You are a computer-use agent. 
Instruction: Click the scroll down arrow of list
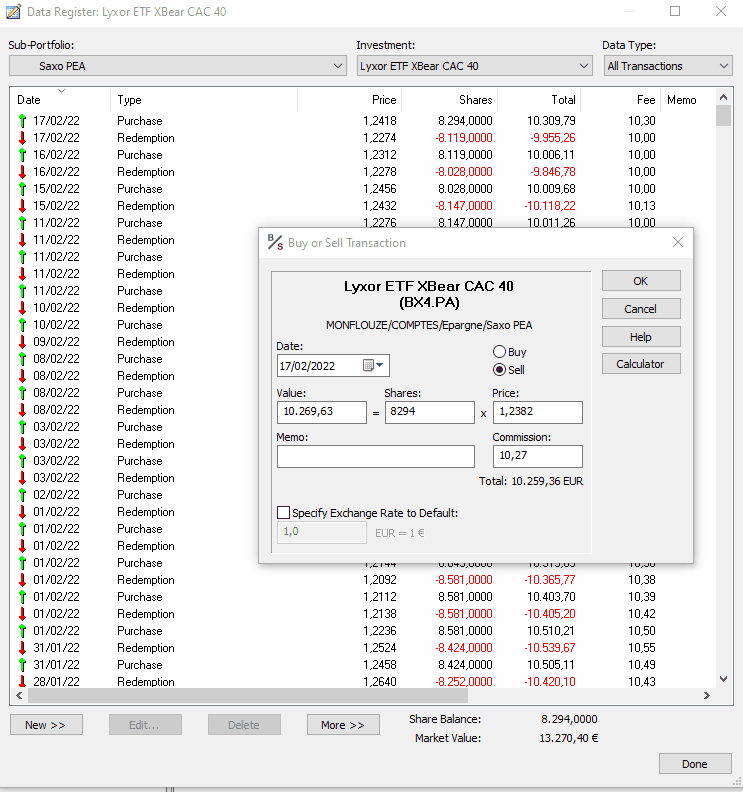[723, 679]
